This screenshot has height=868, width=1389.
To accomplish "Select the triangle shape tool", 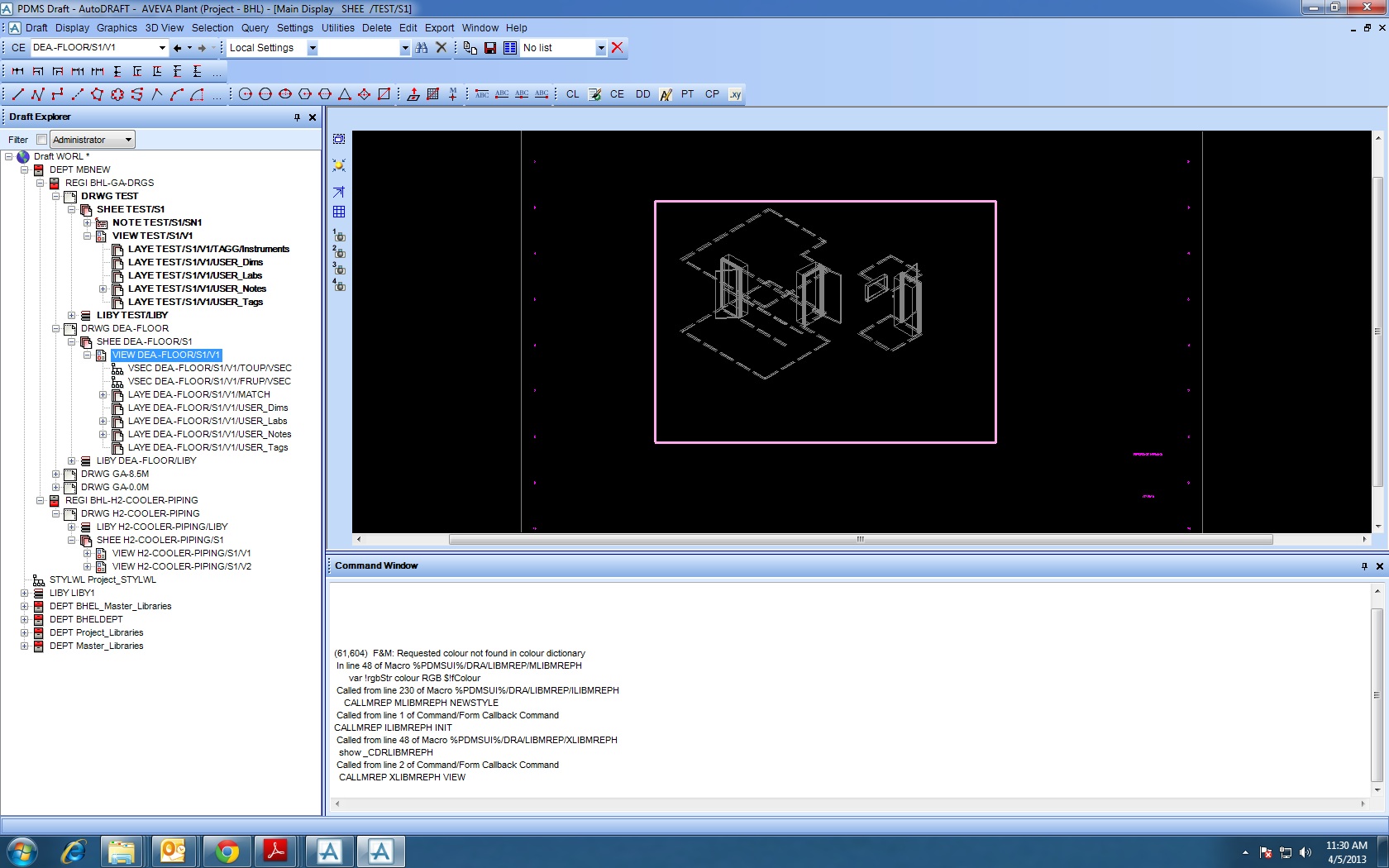I will point(345,94).
